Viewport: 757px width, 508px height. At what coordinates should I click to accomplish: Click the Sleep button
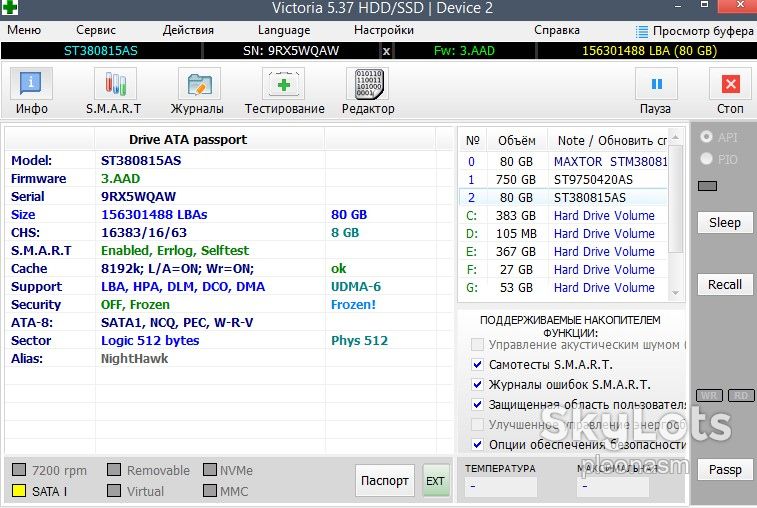(x=725, y=223)
